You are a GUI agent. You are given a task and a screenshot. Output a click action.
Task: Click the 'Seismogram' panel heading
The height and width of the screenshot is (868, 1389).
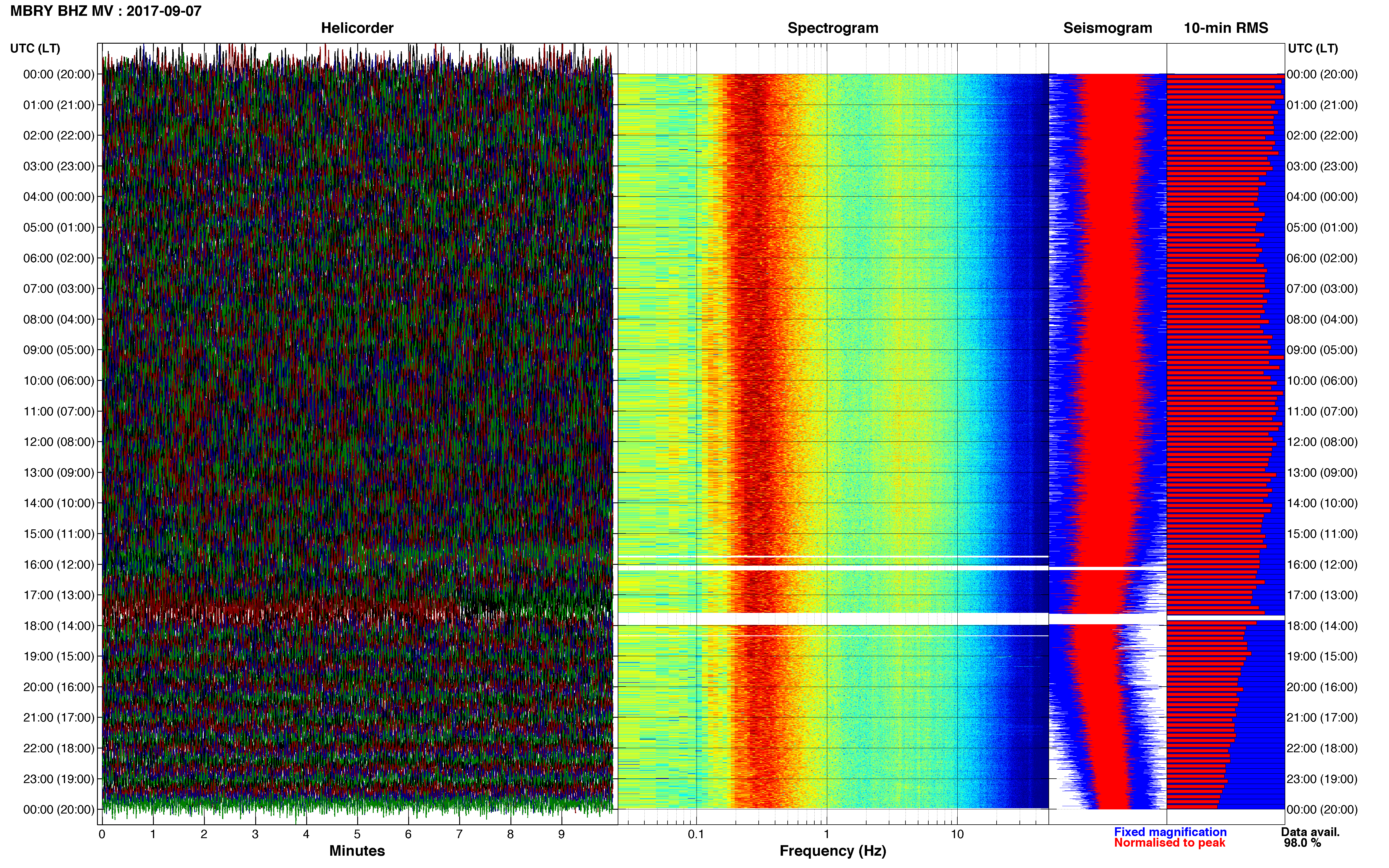tap(1108, 28)
